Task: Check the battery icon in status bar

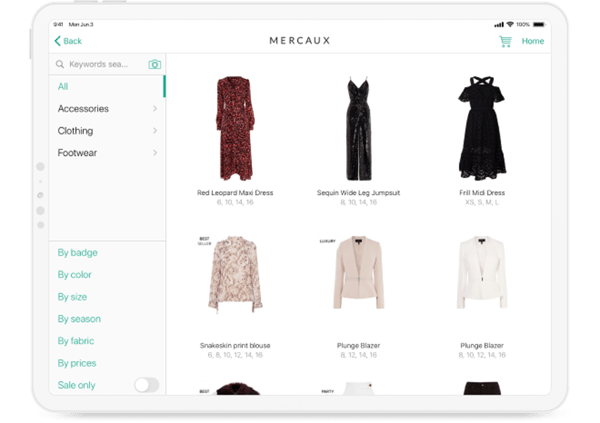Action: 539,24
